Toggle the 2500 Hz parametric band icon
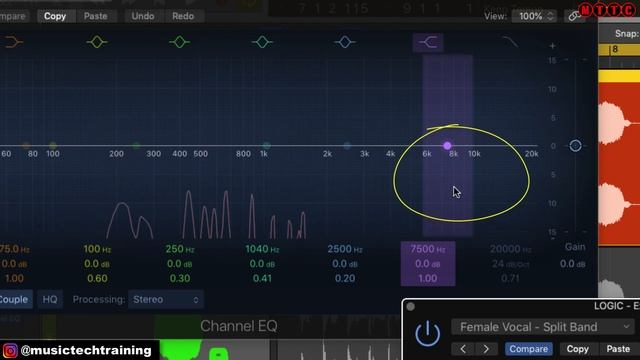Image resolution: width=640 pixels, height=360 pixels. click(345, 42)
